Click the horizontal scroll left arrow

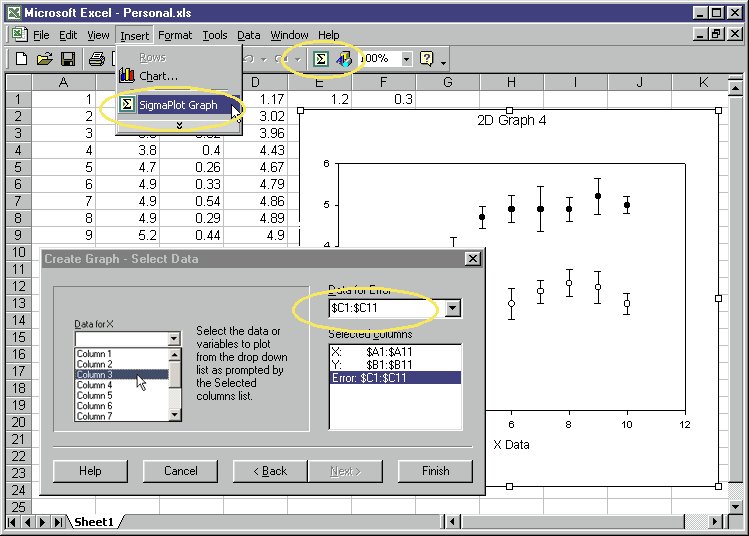pyautogui.click(x=453, y=522)
